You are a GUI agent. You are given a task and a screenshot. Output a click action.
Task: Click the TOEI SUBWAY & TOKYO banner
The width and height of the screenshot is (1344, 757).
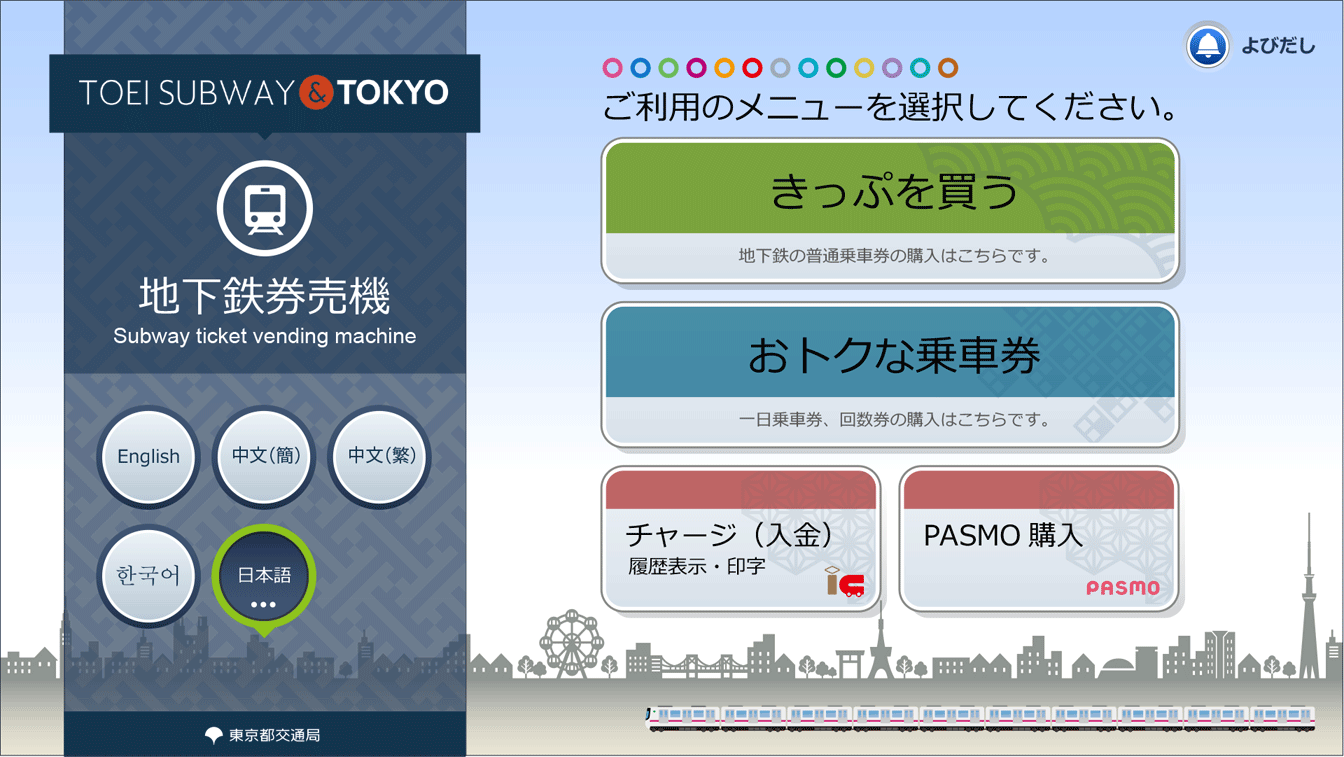265,93
